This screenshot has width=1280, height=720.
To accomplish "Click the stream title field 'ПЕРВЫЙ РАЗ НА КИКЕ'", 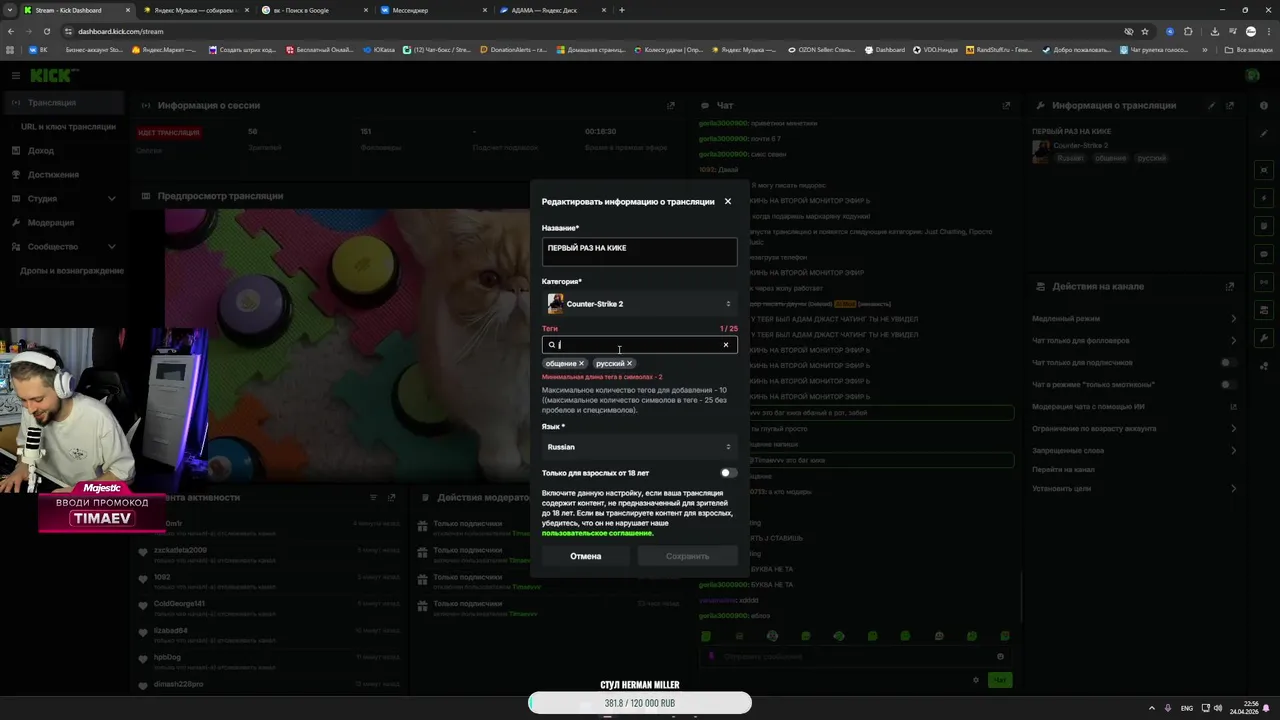I will tap(639, 251).
